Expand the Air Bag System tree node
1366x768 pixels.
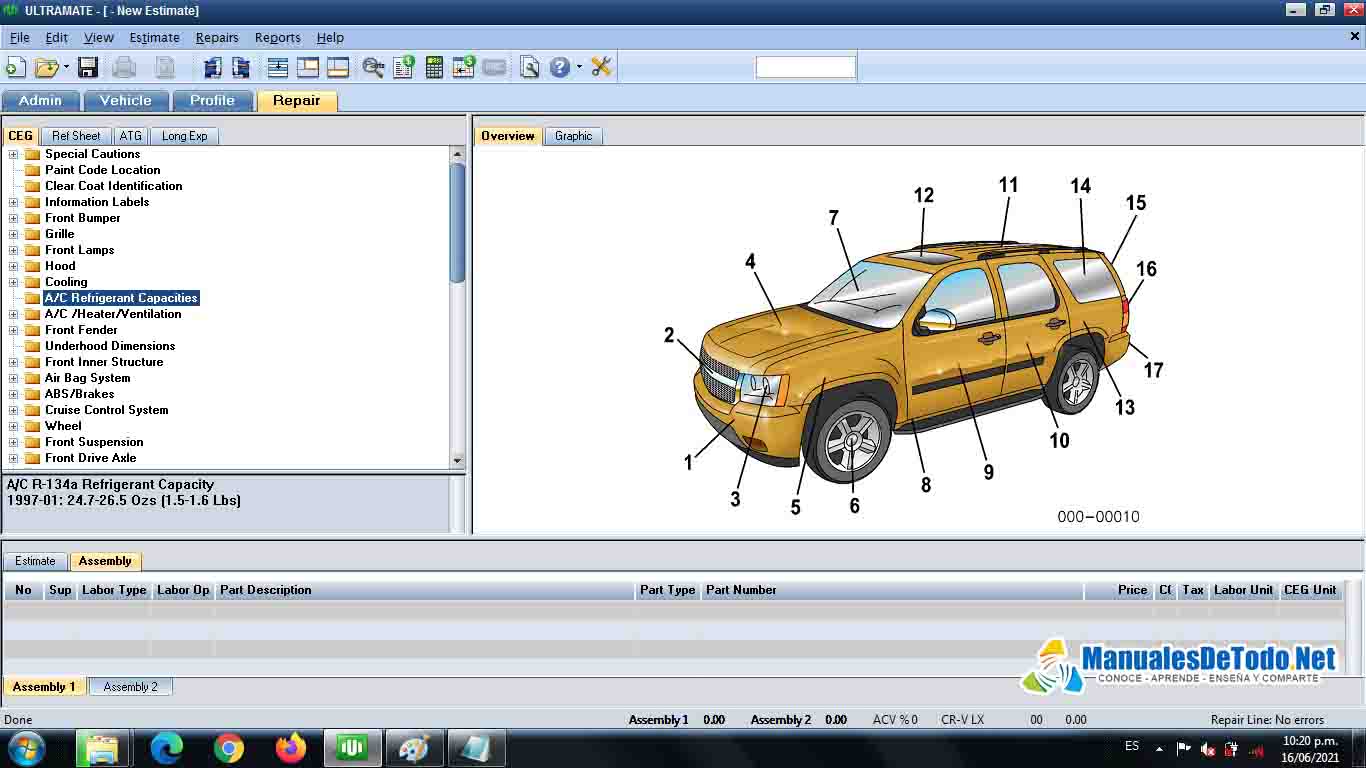point(13,378)
